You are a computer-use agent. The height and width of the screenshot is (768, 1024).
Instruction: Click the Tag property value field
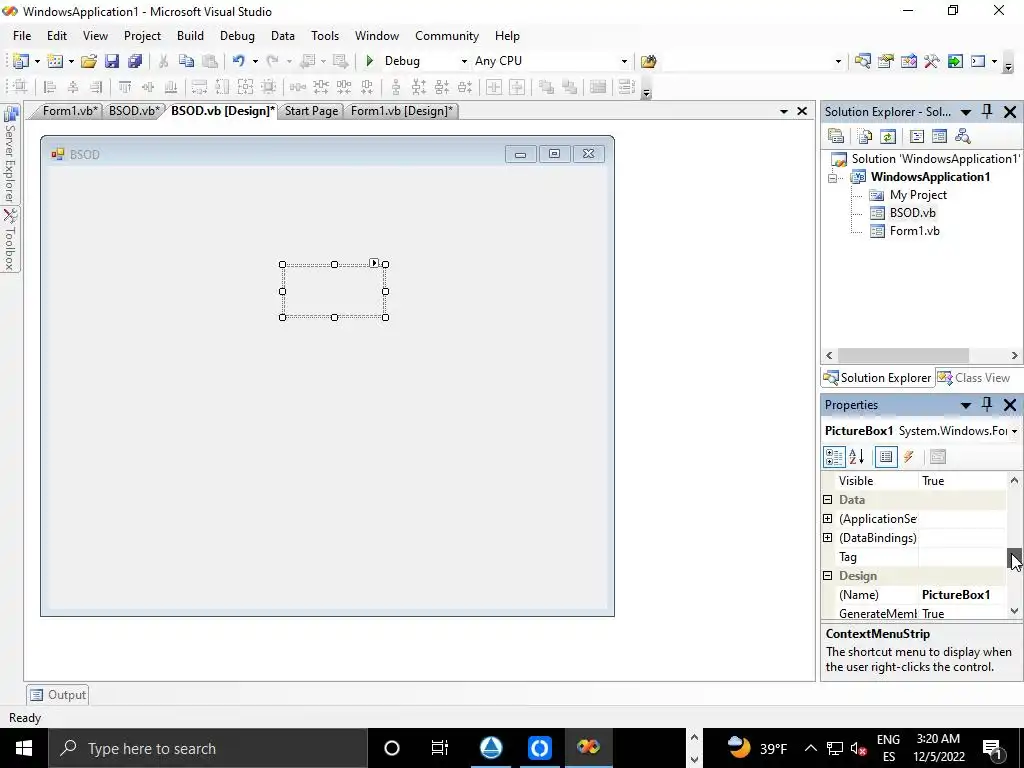[x=961, y=557]
